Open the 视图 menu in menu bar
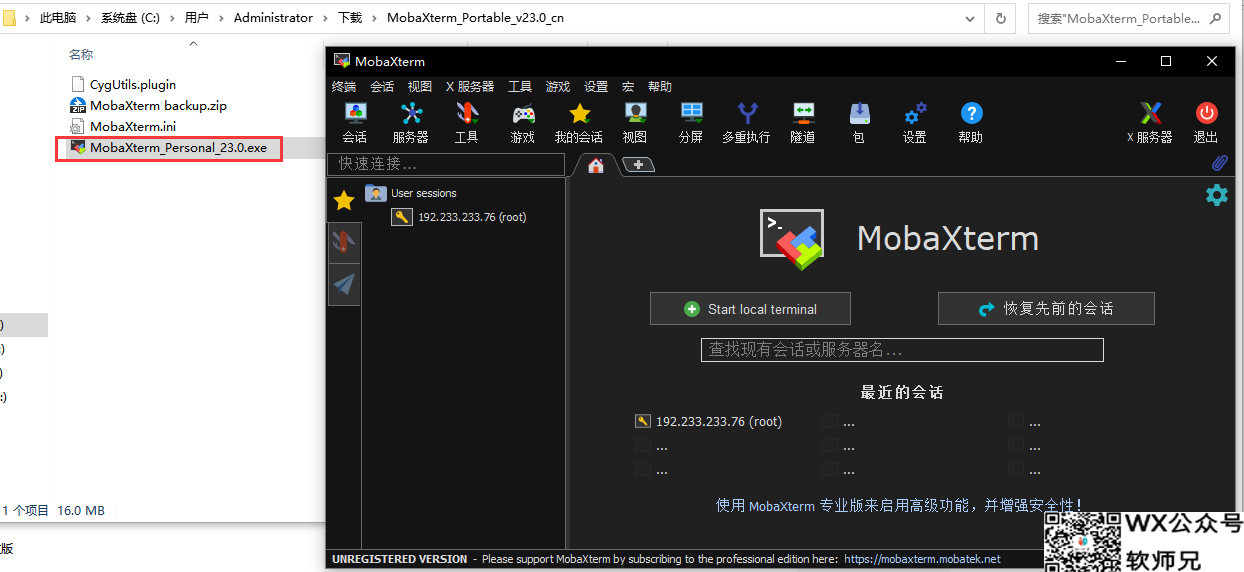 420,87
